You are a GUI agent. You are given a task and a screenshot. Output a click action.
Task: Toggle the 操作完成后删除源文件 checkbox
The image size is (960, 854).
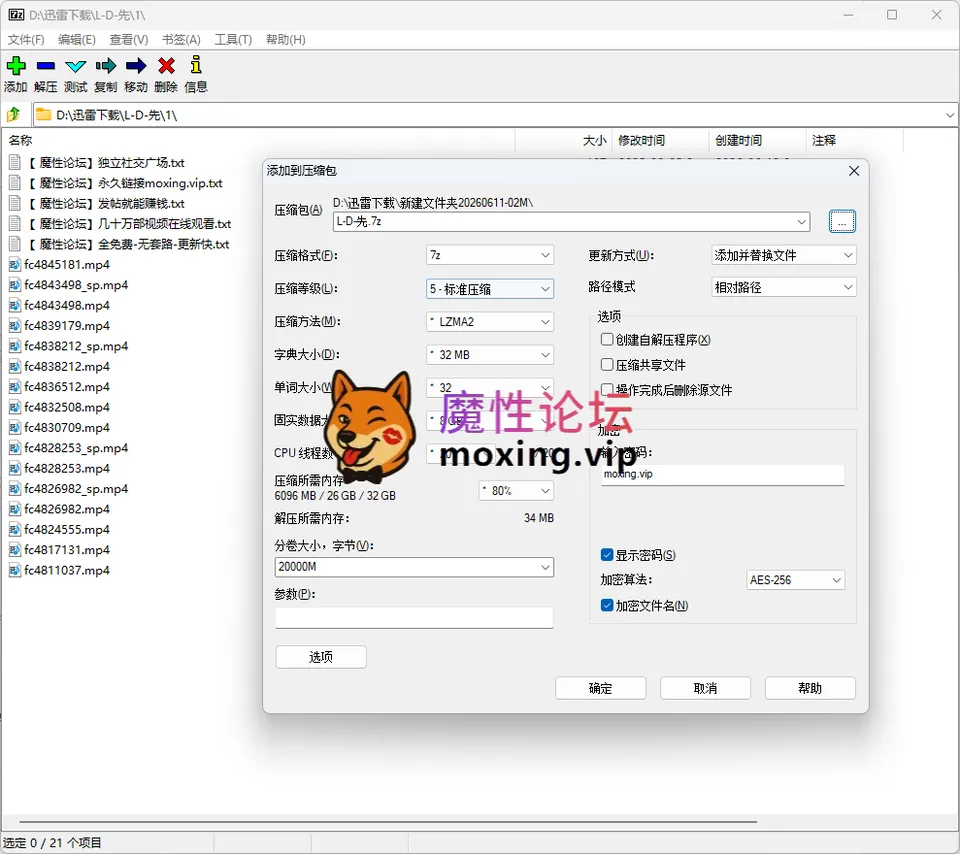click(607, 390)
